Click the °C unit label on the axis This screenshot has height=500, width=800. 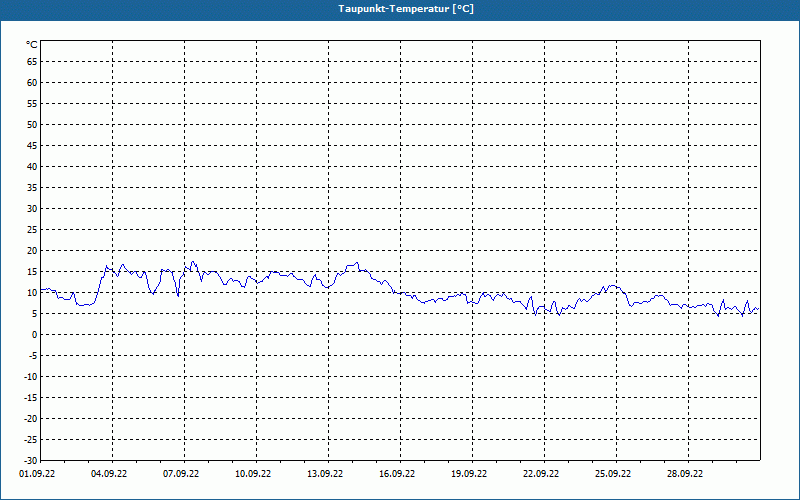tap(32, 45)
